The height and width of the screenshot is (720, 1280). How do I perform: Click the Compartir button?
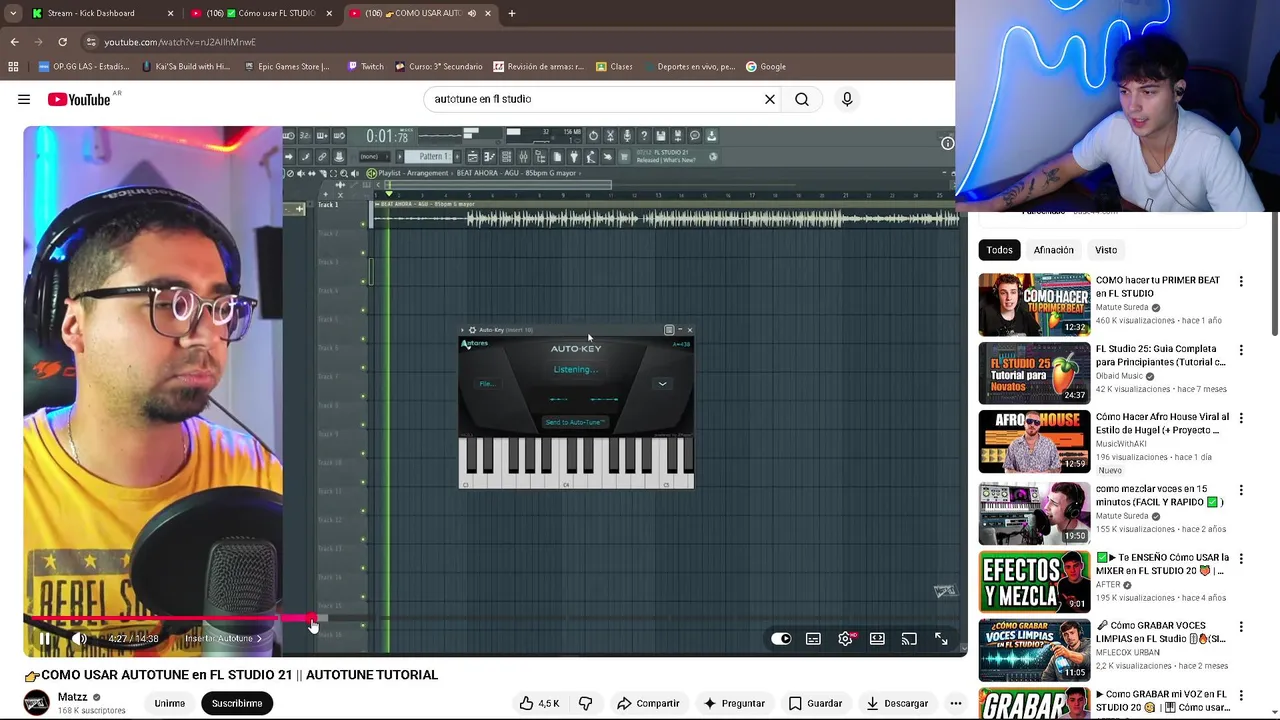(x=648, y=703)
